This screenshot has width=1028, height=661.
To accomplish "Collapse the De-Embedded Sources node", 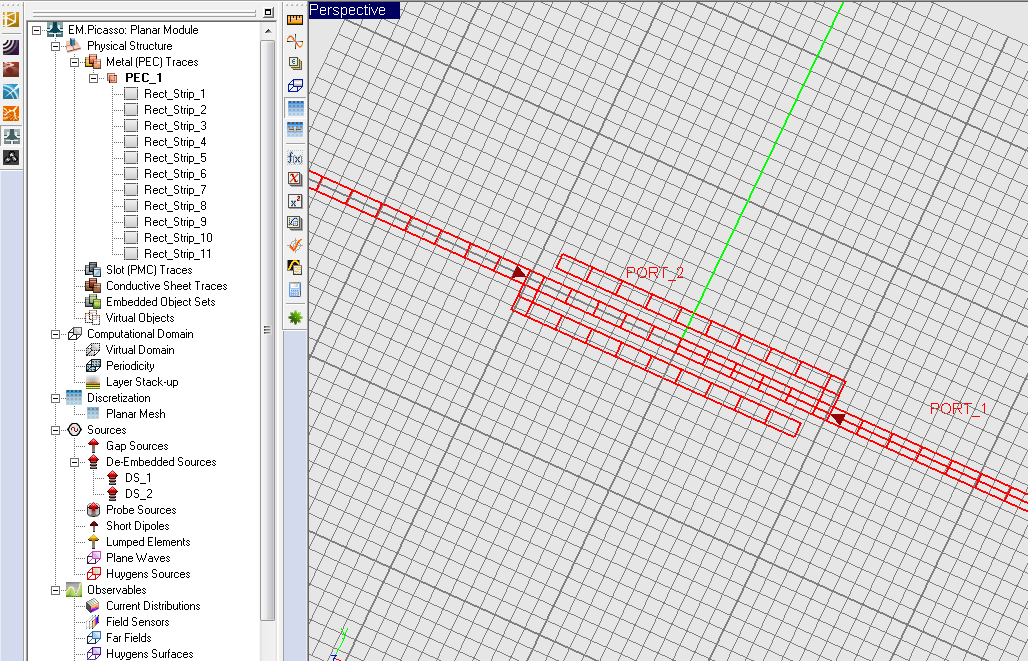I will (75, 462).
